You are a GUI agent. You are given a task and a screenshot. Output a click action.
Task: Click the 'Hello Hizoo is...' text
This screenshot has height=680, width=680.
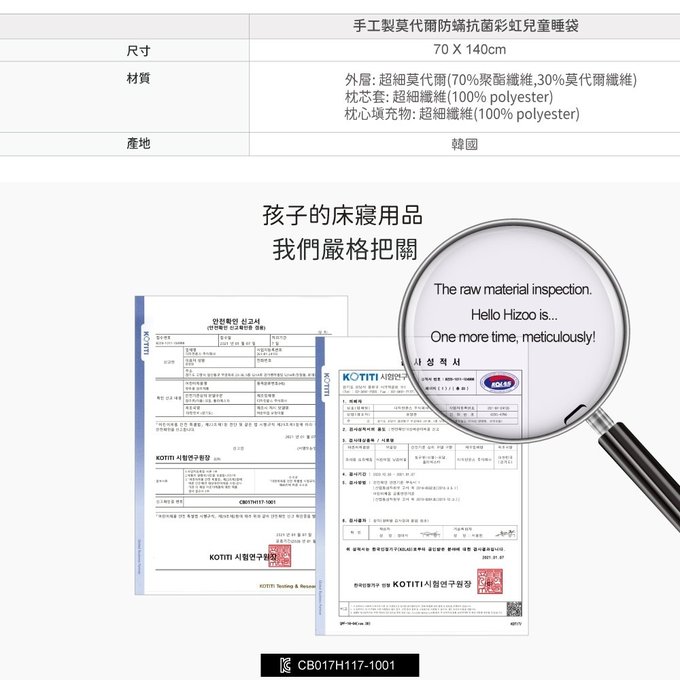(514, 314)
